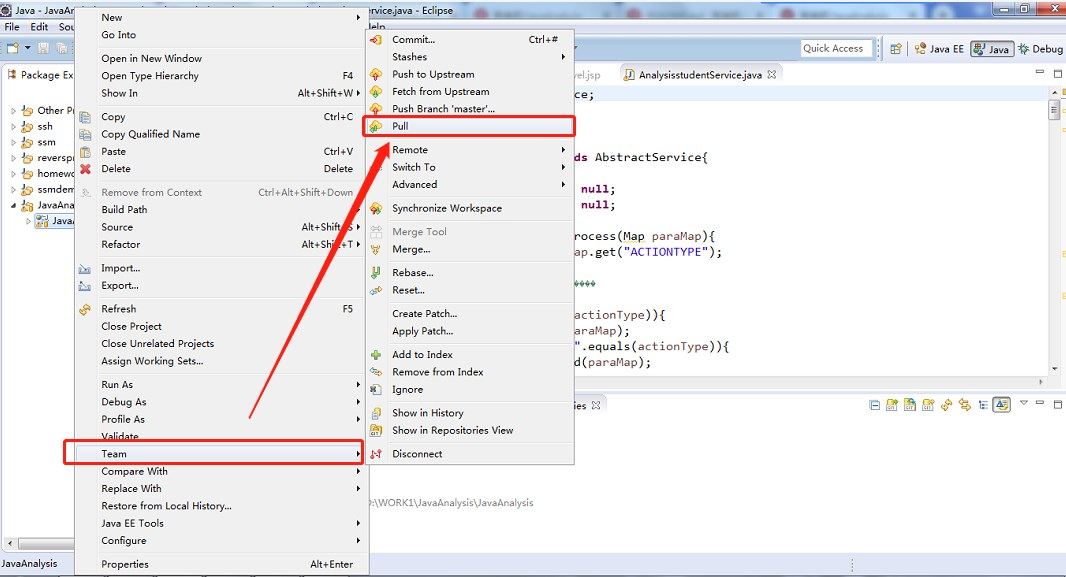Choose Compare With menu entry
Screen dimensions: 1066x577
pos(222,471)
